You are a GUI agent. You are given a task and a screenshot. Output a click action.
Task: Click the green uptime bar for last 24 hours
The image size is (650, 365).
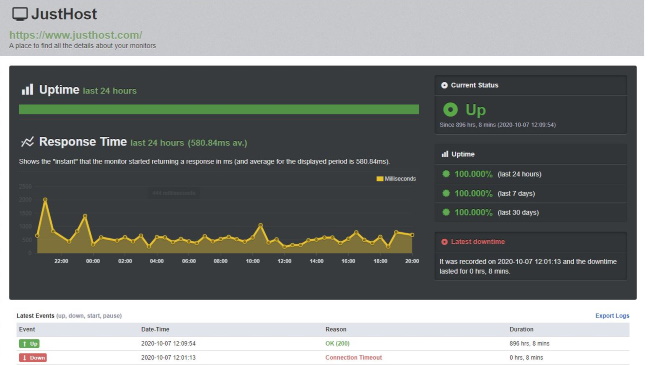coord(219,109)
